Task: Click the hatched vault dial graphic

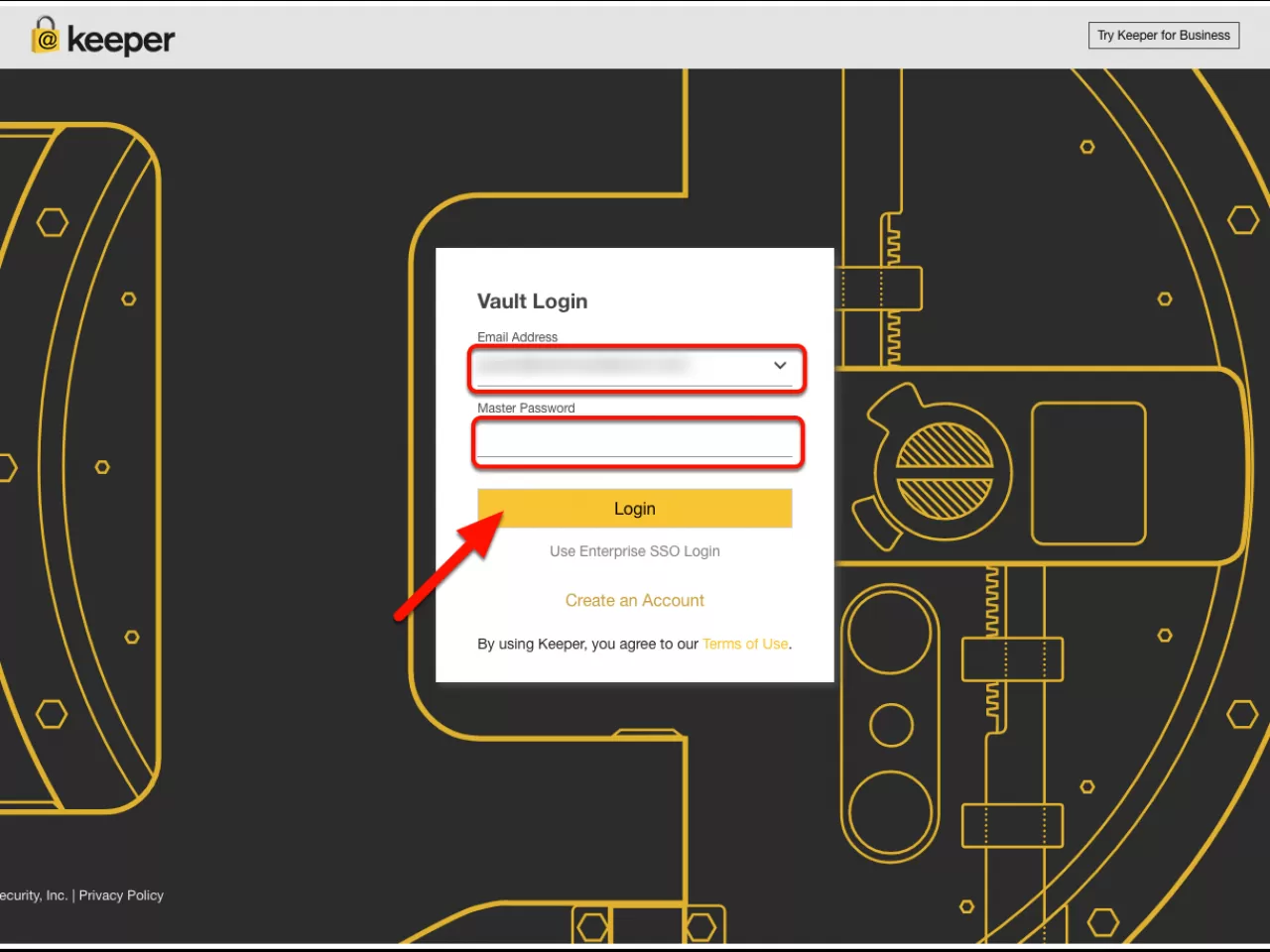Action: tap(944, 471)
